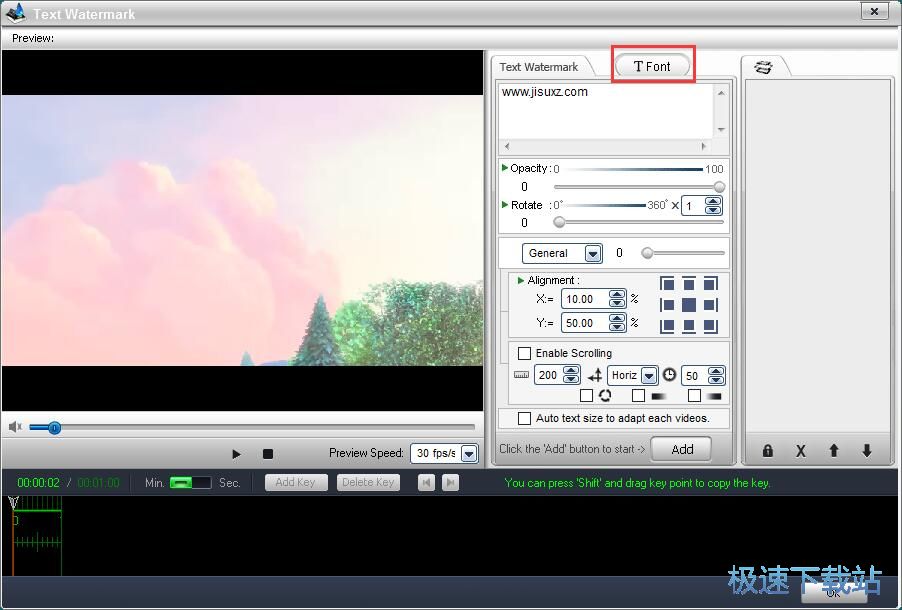This screenshot has width=902, height=610.
Task: Click the scroll direction arrows icon
Action: (x=595, y=376)
